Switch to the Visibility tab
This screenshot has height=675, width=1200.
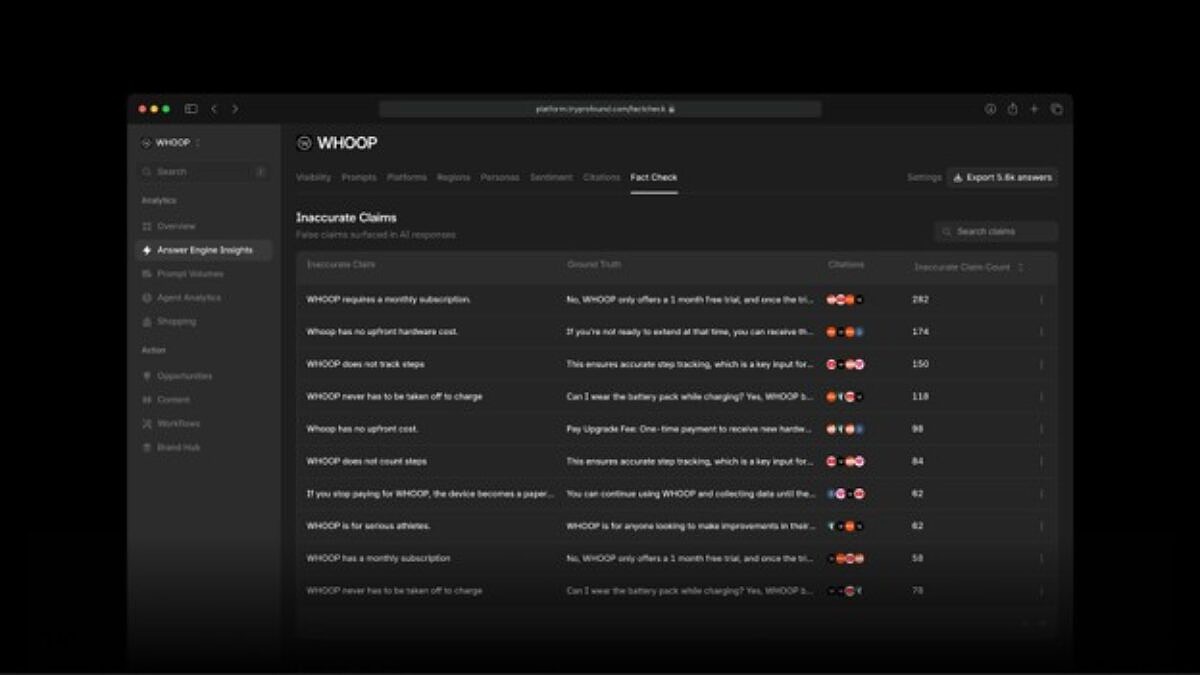coord(313,177)
